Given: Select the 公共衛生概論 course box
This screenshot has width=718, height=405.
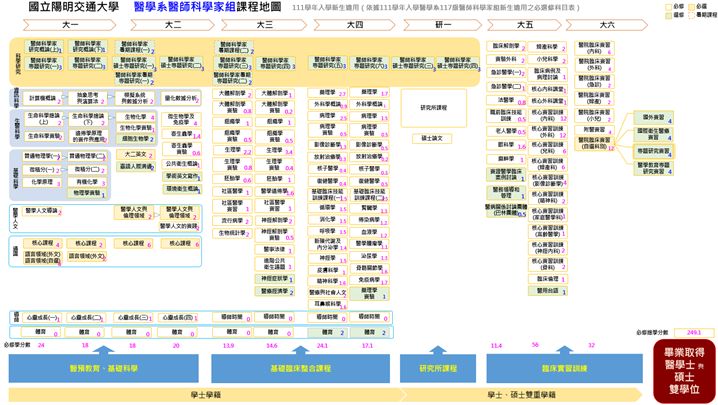Looking at the screenshot, I should tap(181, 164).
